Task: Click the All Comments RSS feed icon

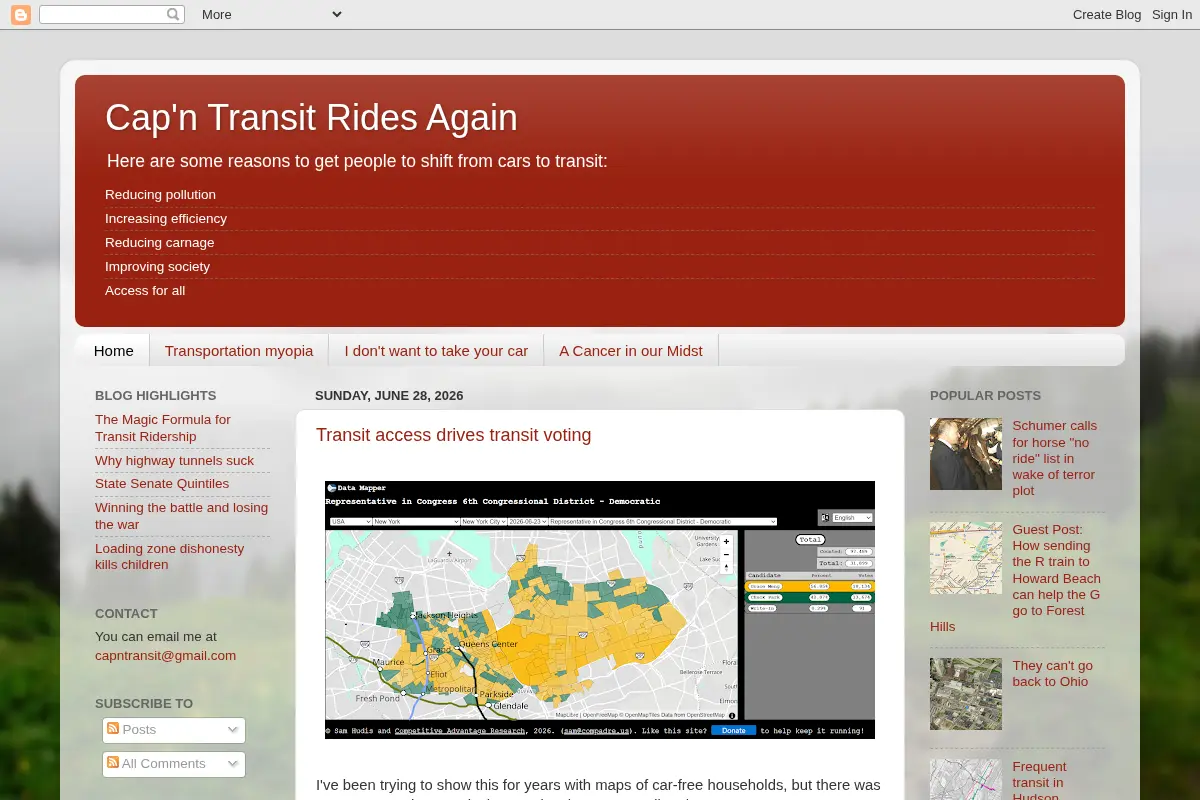Action: 113,763
